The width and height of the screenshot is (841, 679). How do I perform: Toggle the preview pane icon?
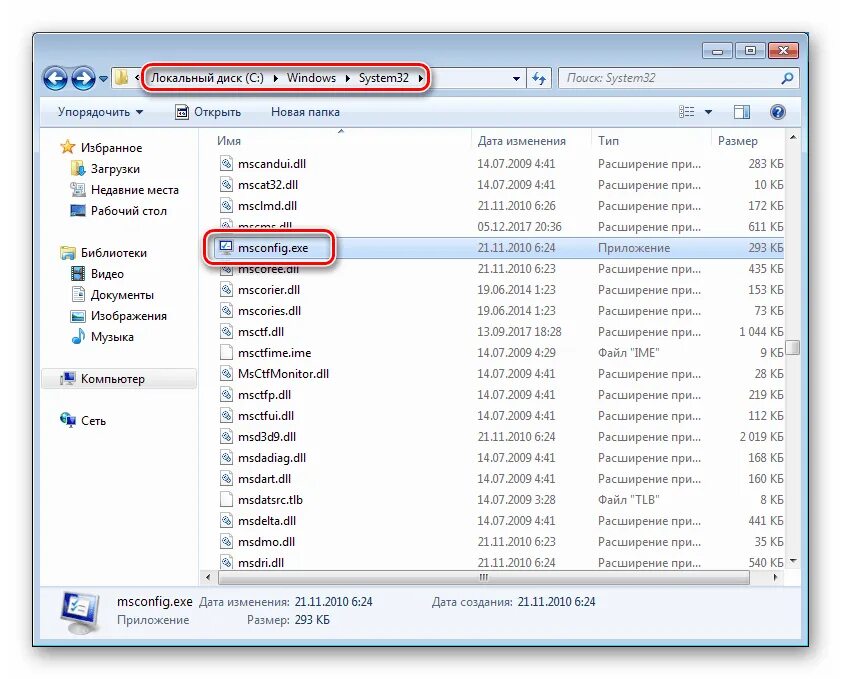(742, 112)
